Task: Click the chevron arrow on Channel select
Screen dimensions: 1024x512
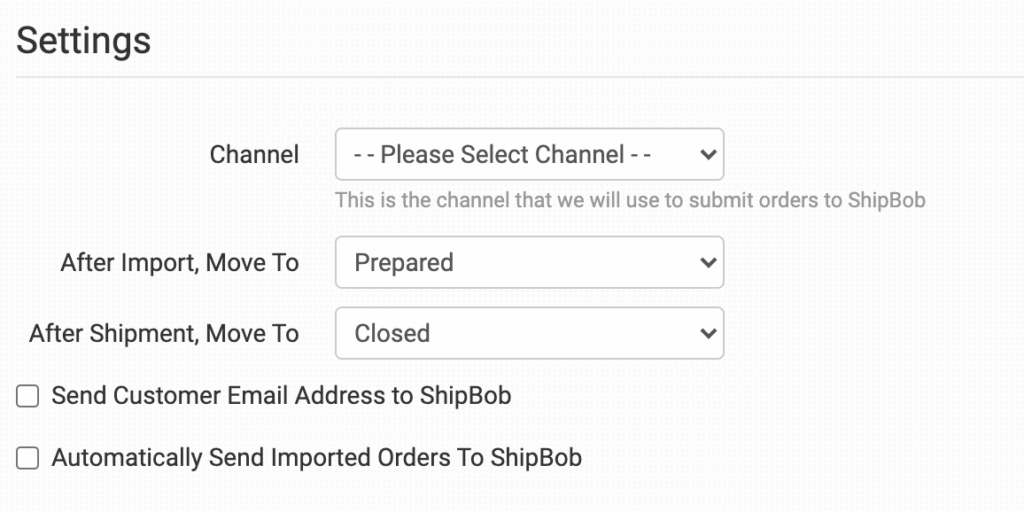Action: tap(708, 155)
